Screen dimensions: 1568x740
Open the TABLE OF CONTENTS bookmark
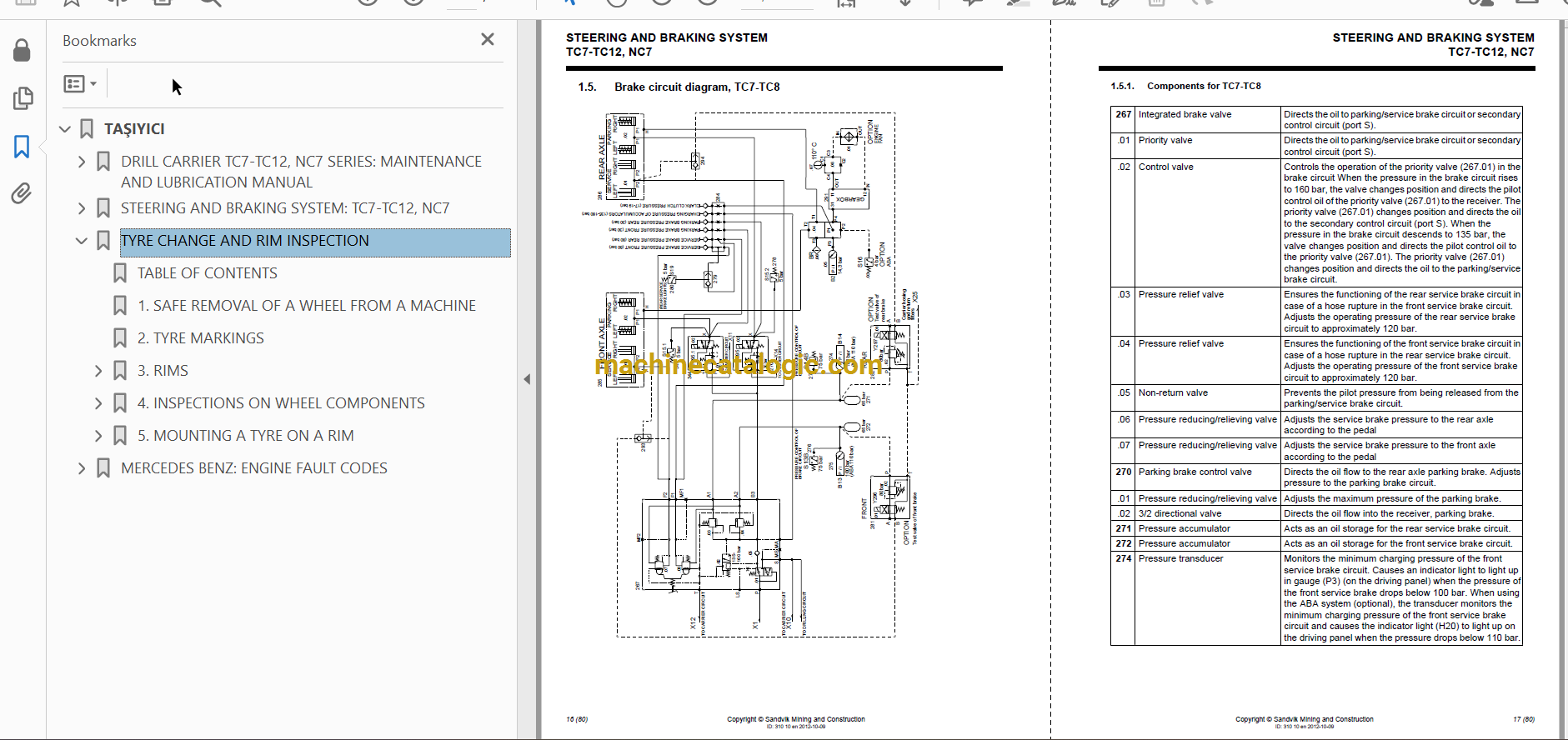pos(208,273)
